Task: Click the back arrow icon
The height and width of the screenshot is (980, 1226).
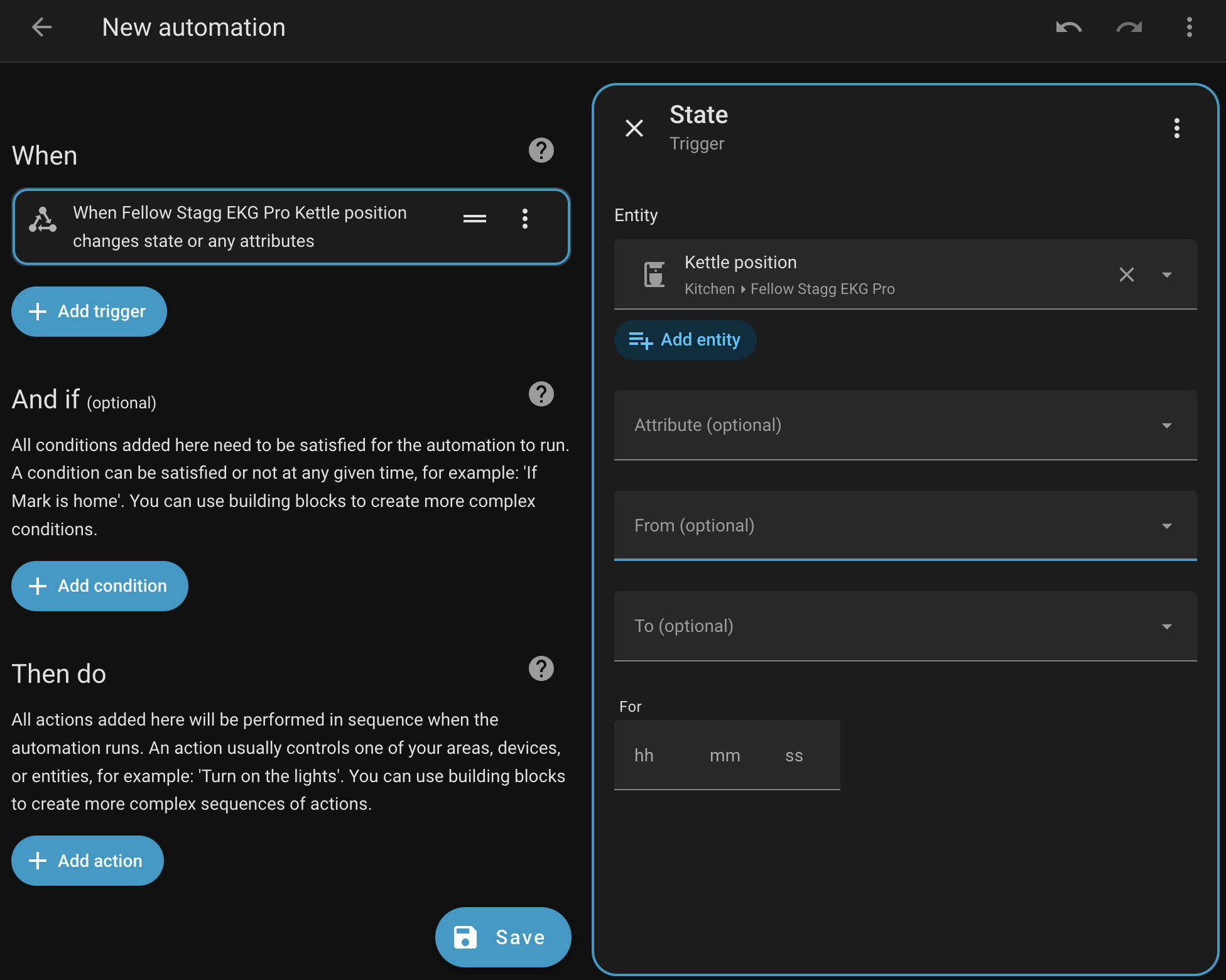Action: (x=41, y=27)
